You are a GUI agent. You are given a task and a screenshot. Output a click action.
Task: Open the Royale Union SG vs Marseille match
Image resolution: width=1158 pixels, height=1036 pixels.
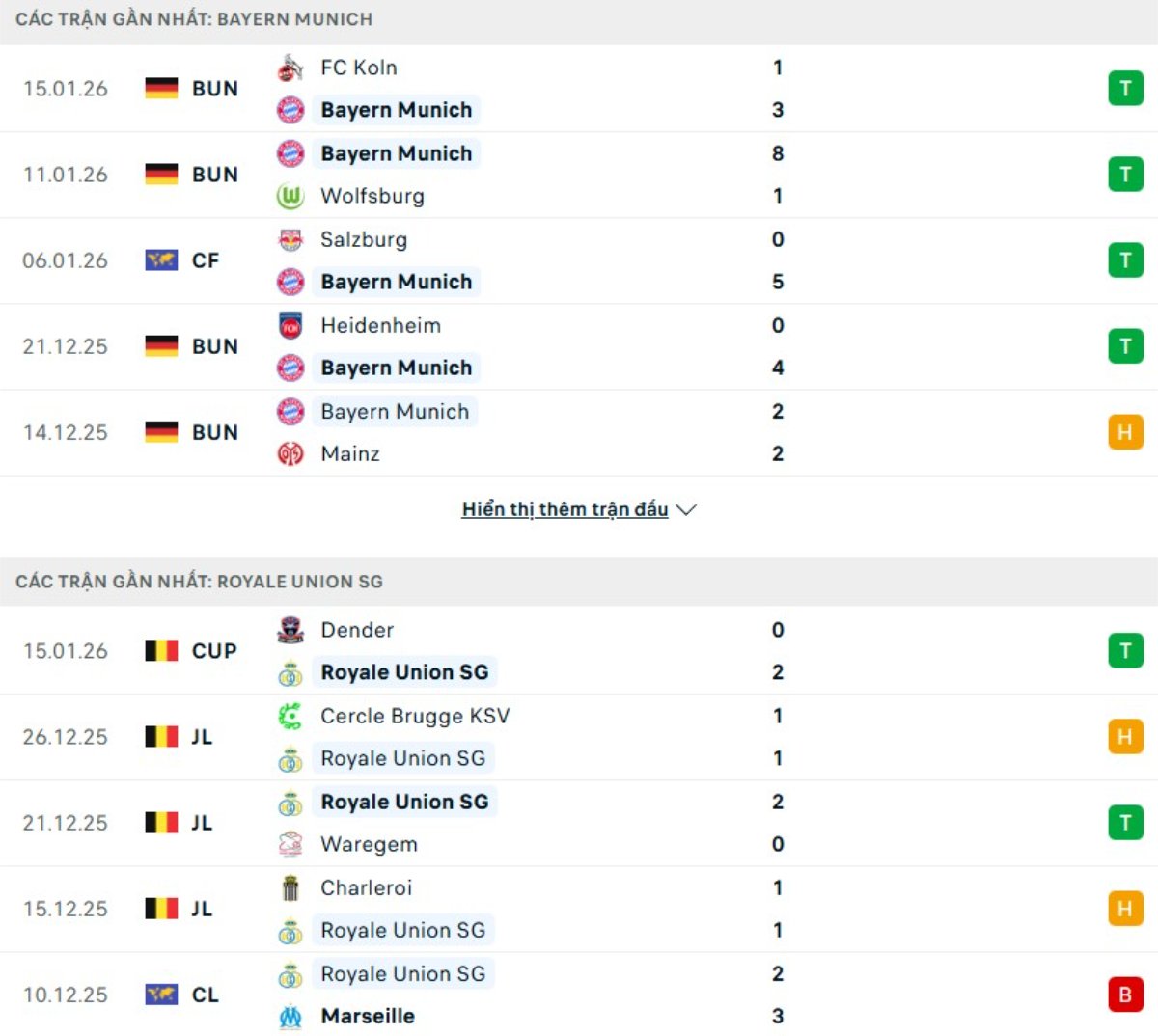(x=579, y=995)
